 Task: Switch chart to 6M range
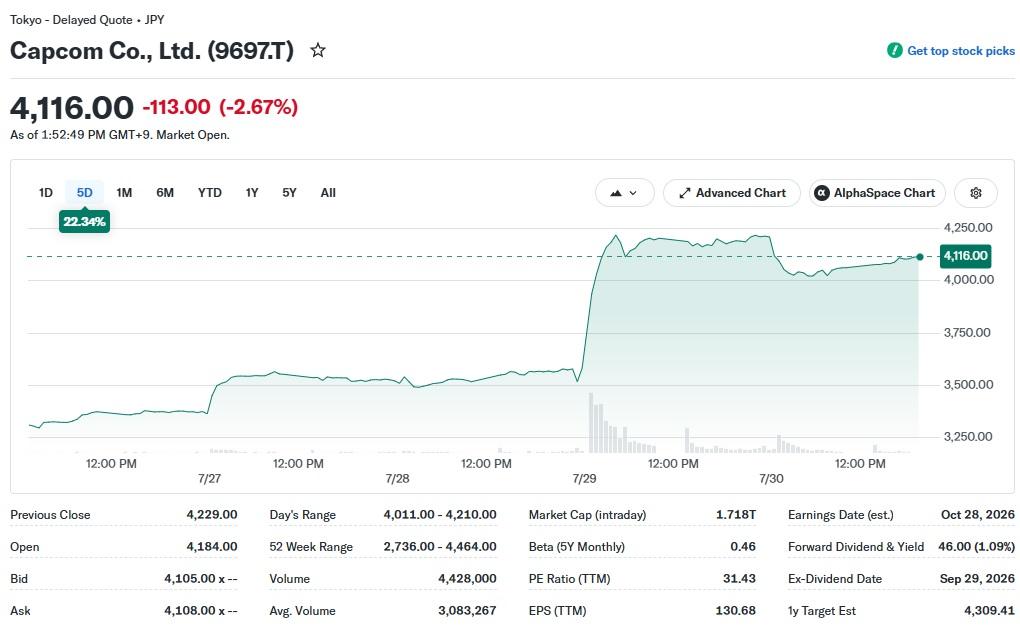coord(165,192)
